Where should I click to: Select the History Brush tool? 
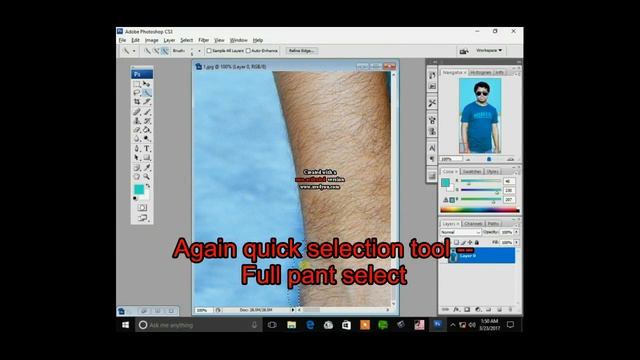[x=147, y=121]
